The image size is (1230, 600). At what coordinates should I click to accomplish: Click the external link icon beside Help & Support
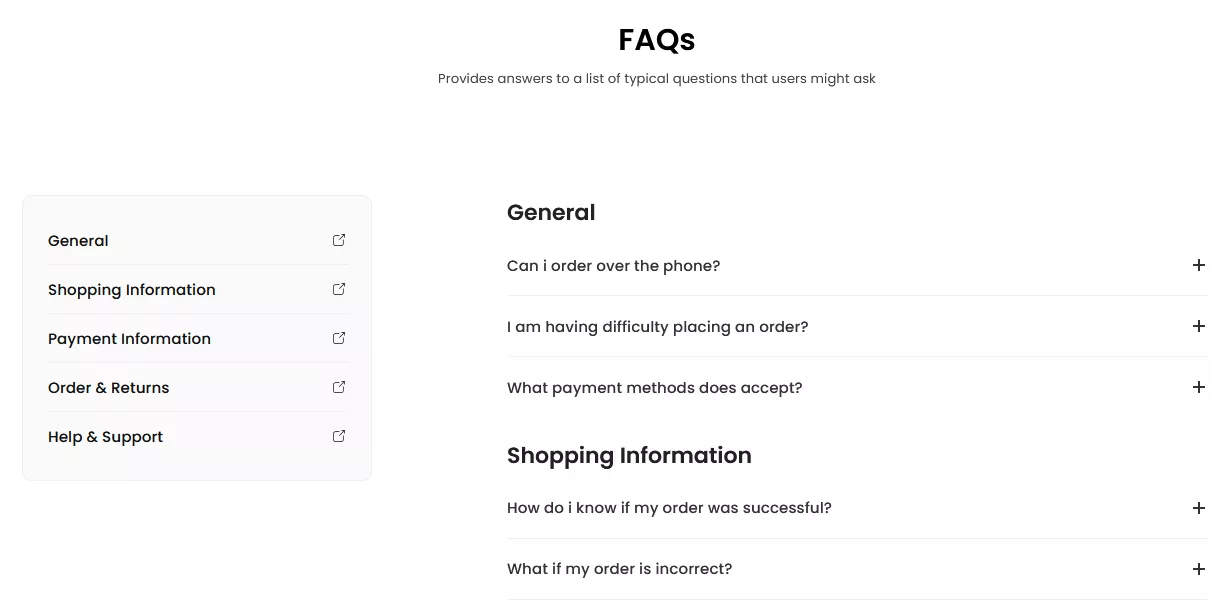click(x=338, y=436)
